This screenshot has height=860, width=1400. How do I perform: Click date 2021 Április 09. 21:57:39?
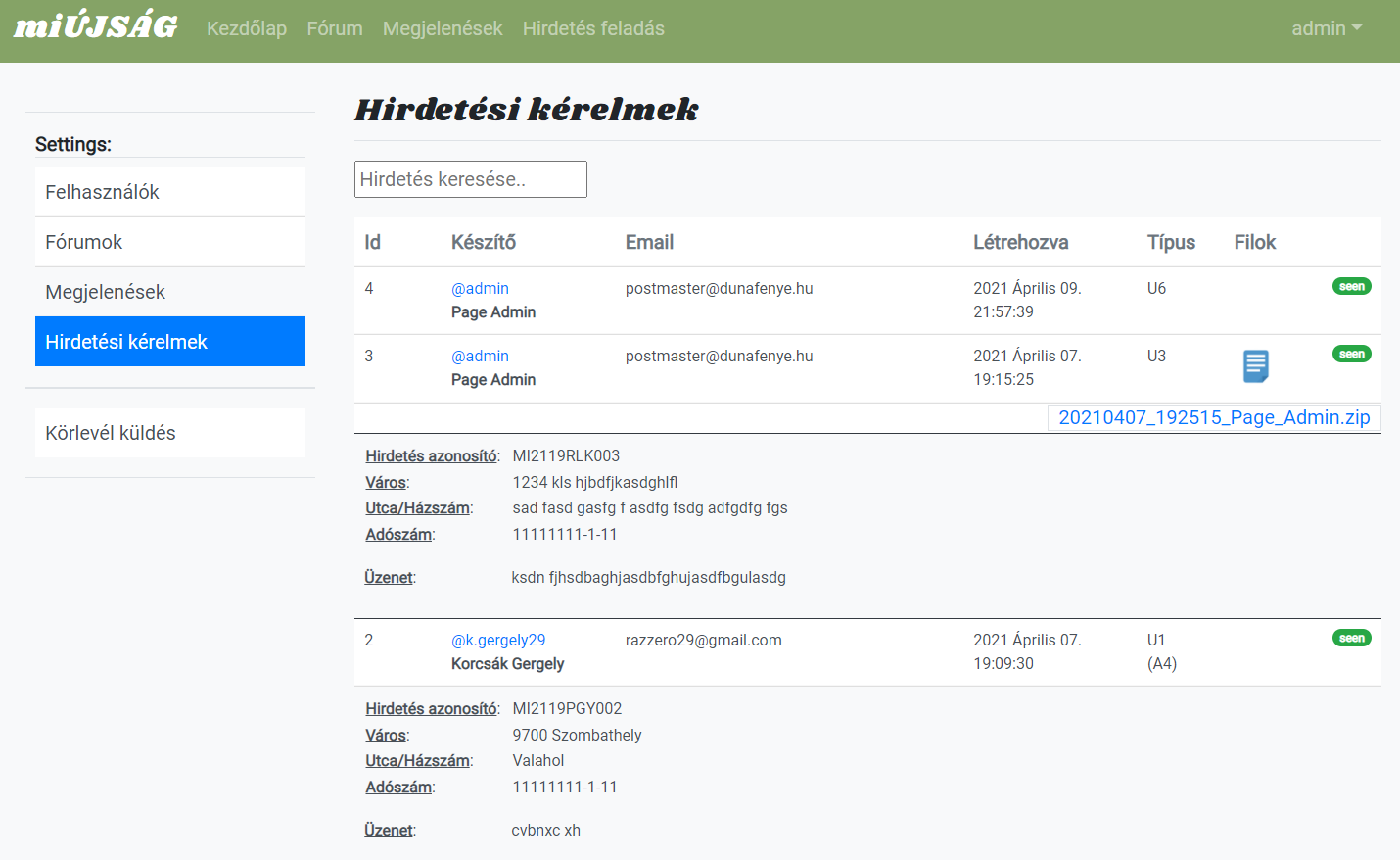pos(1027,300)
